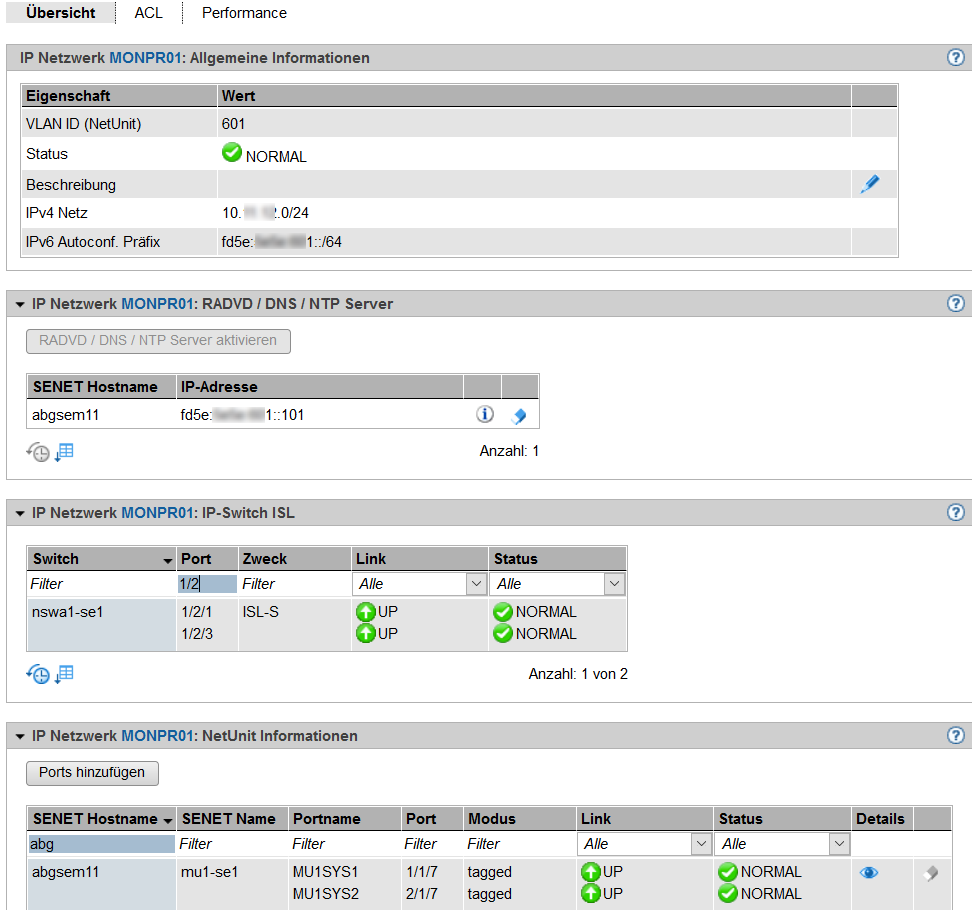Click the Ports hinzufügen button
Viewport: 972px width, 910px height.
(92, 772)
